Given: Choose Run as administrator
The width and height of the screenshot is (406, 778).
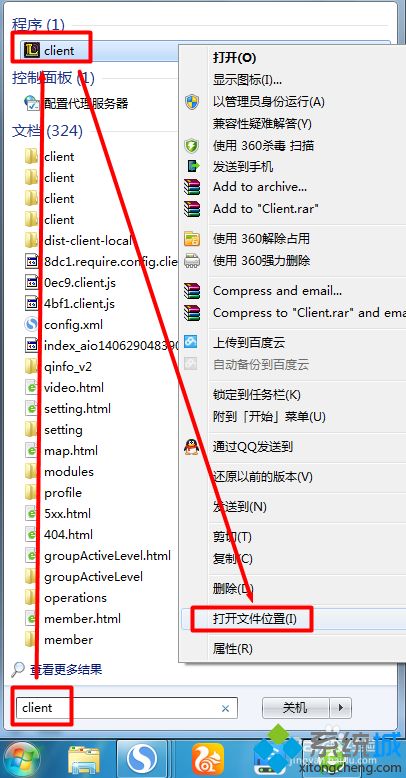Looking at the screenshot, I should (x=269, y=102).
